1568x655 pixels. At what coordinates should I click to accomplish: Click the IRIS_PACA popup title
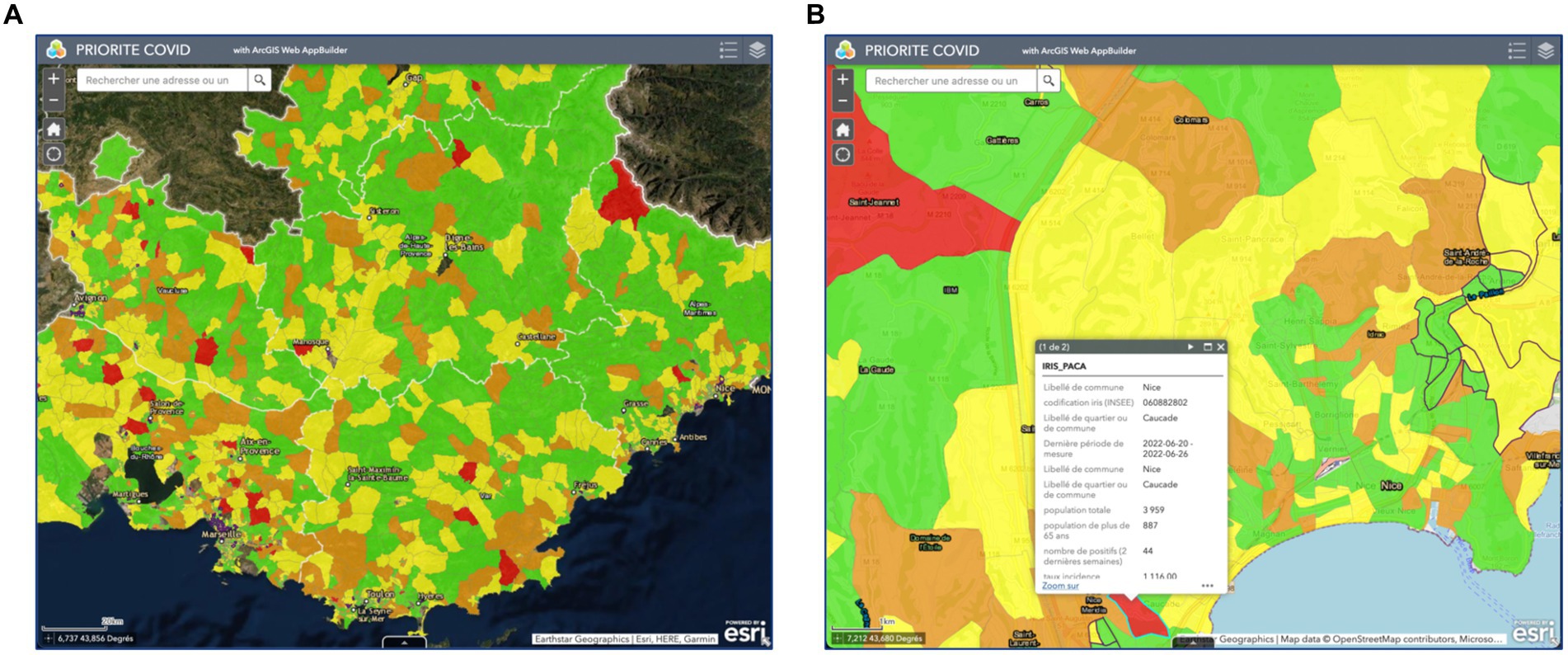(1063, 366)
